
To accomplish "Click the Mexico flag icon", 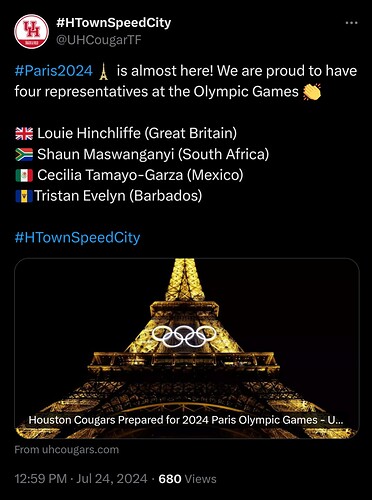I will pos(24,175).
